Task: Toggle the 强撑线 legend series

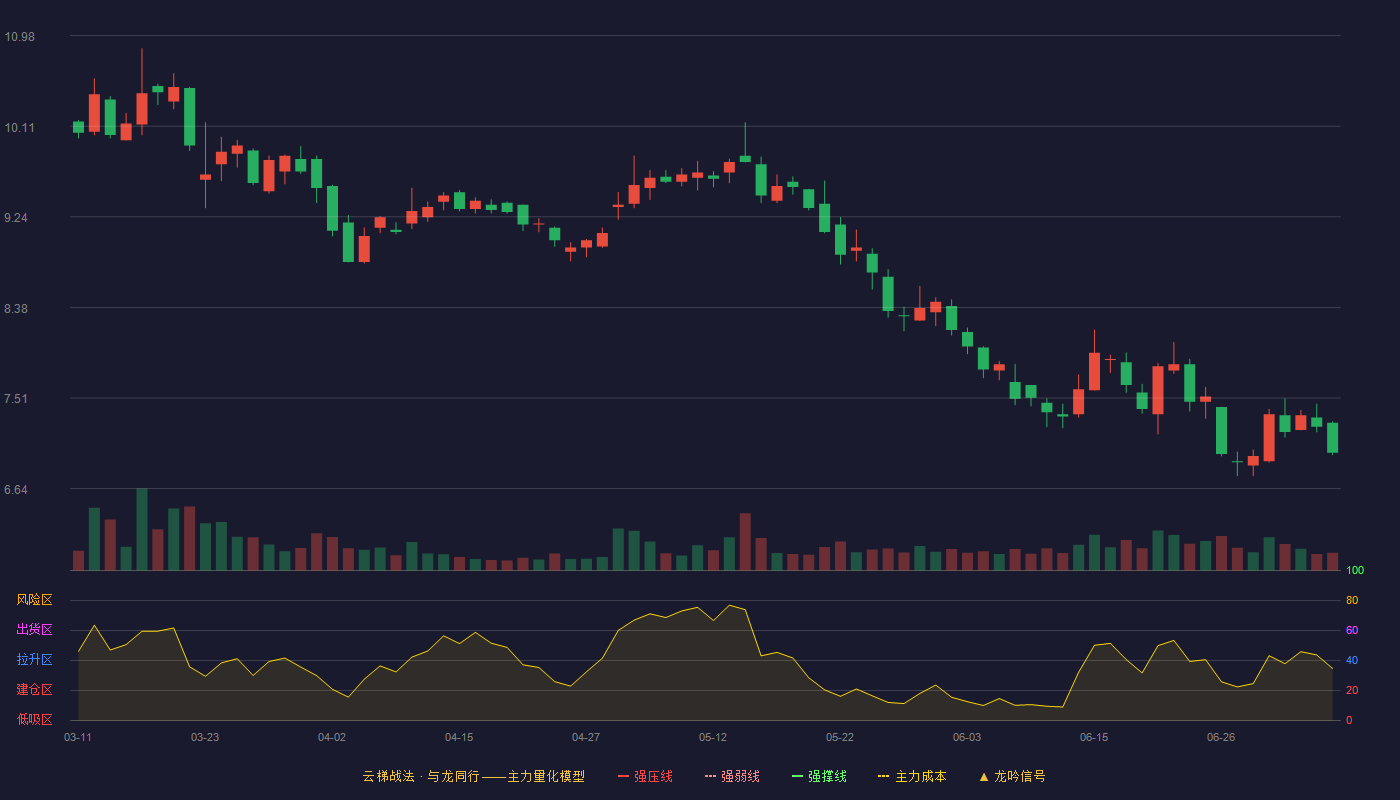Action: tap(819, 776)
